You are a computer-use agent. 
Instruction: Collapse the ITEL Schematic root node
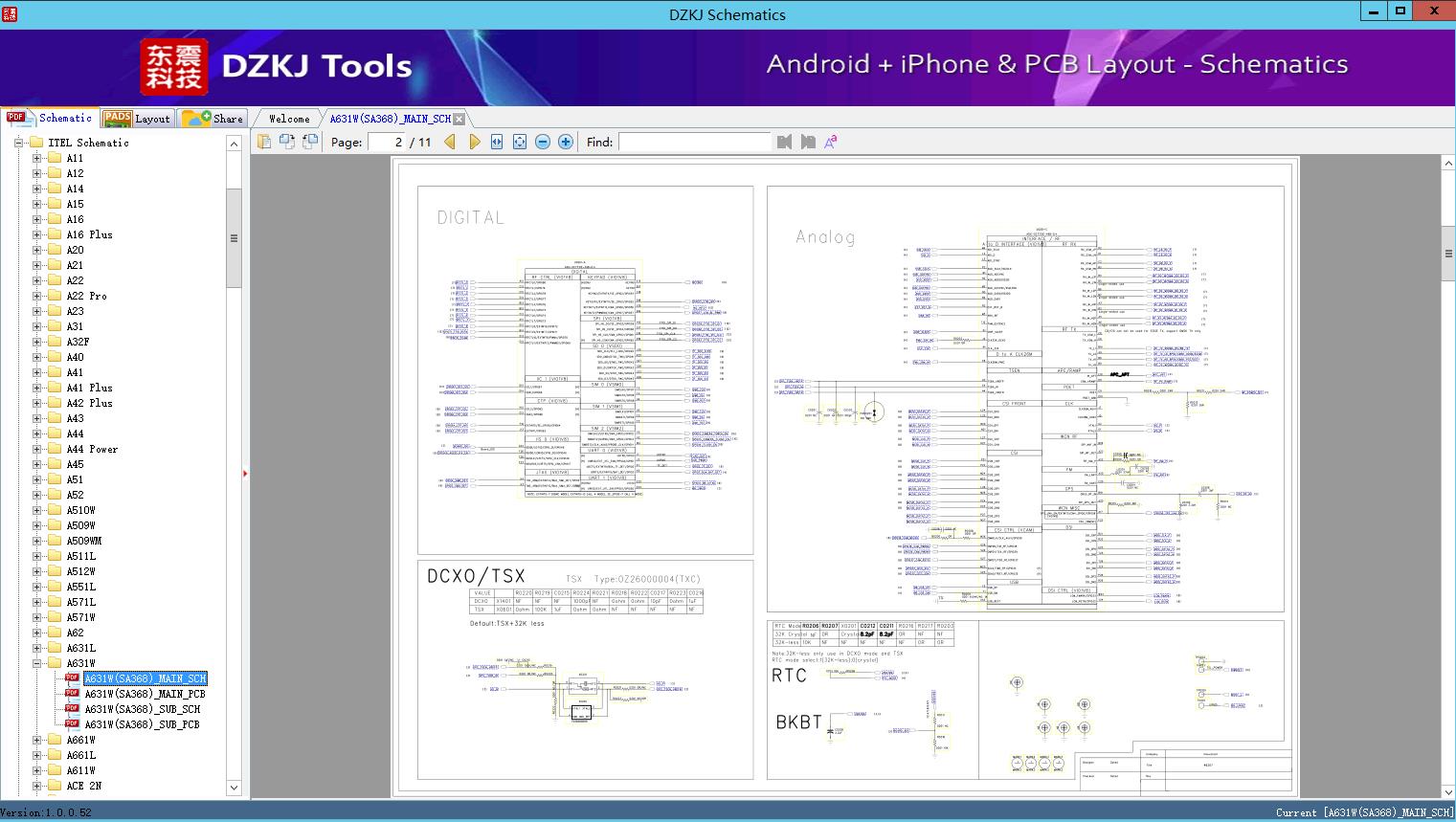pos(18,143)
